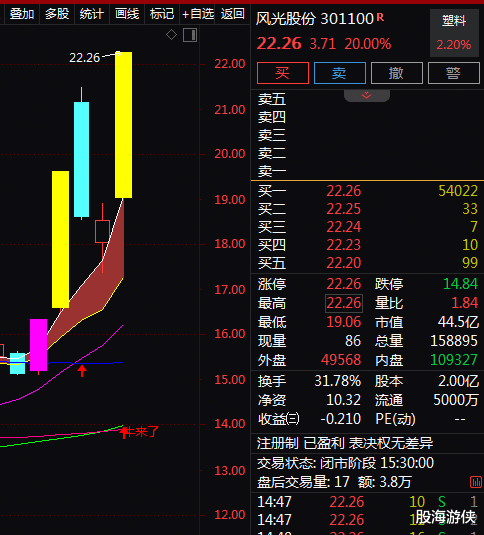
Task: Open the 叠加 overlay menu
Action: pos(22,14)
